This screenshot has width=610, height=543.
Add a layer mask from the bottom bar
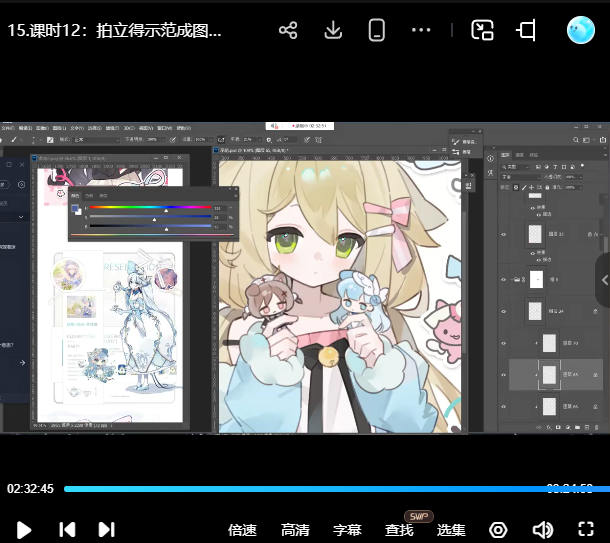click(558, 427)
